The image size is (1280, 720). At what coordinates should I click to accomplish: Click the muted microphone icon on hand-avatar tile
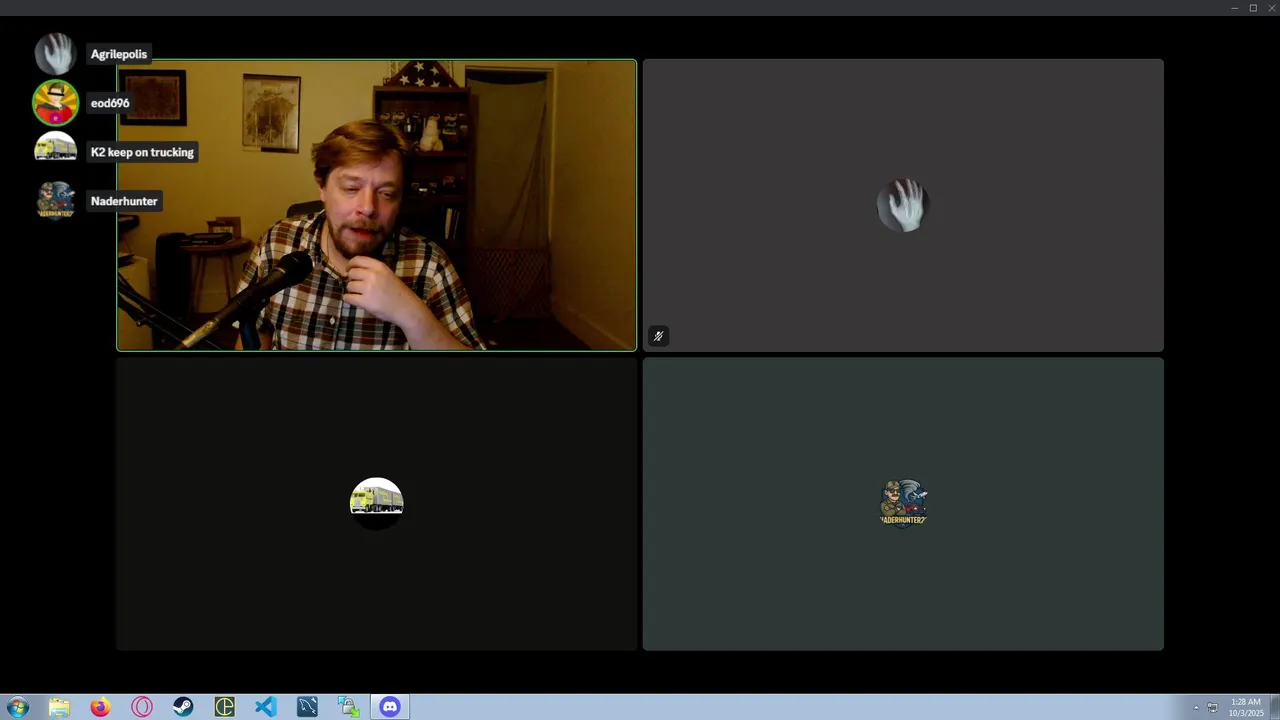click(658, 337)
